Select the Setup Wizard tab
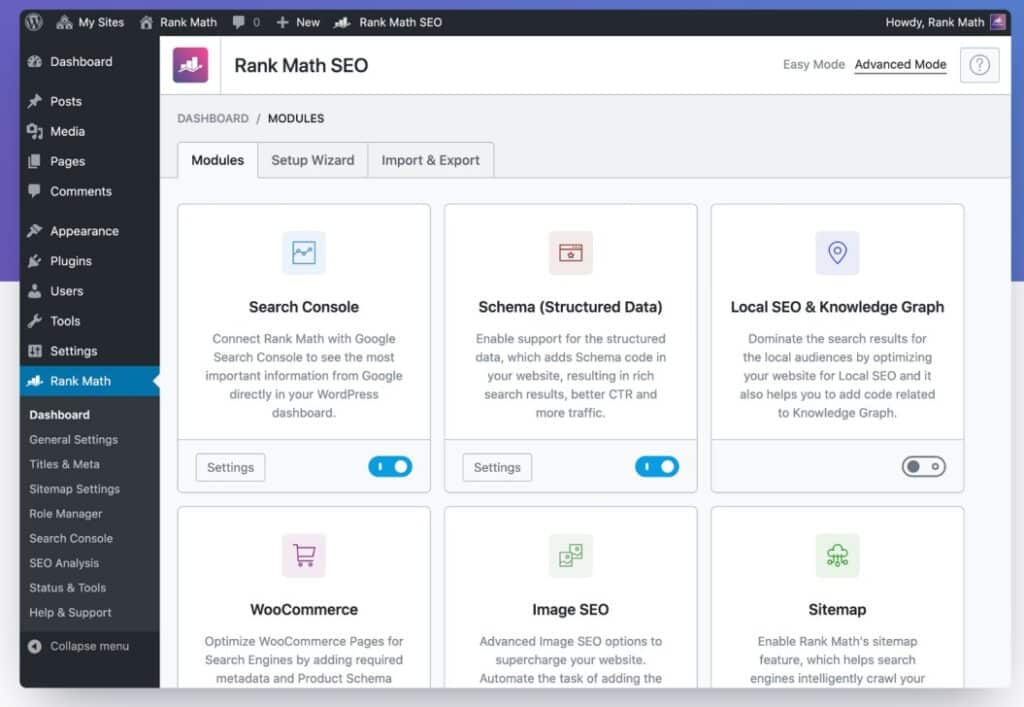This screenshot has height=707, width=1024. click(313, 160)
